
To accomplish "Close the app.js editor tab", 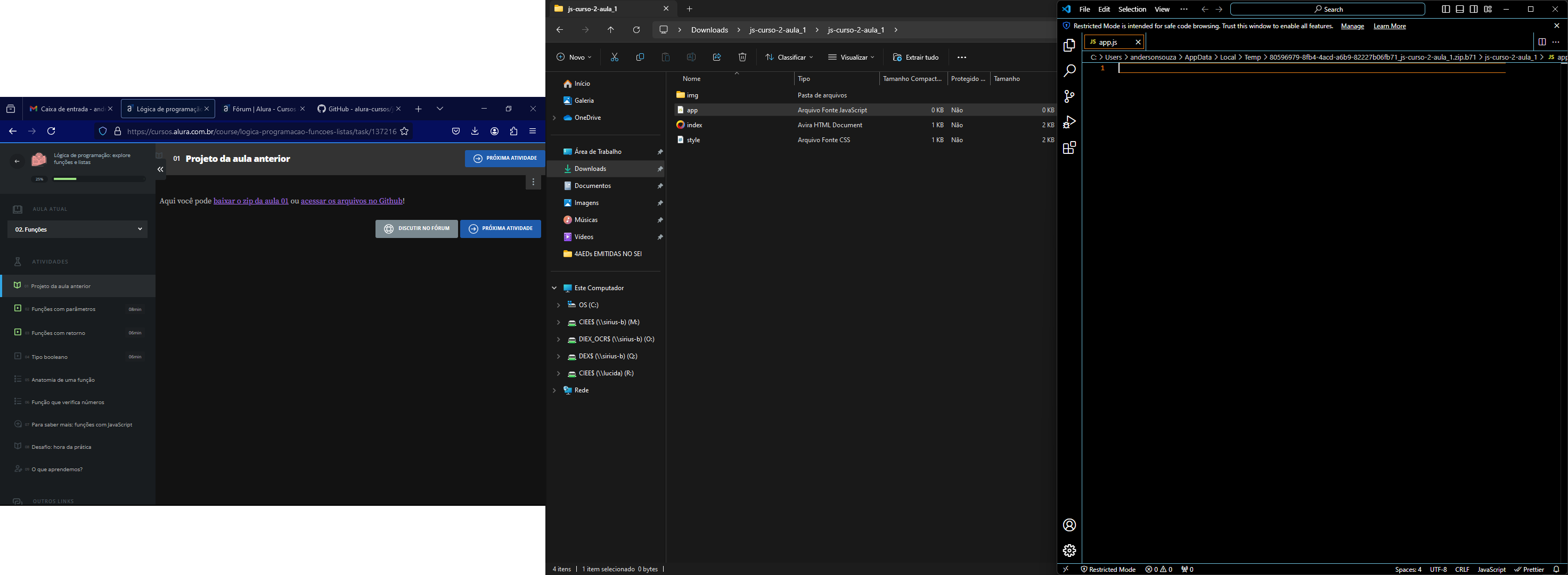I will pyautogui.click(x=1138, y=42).
